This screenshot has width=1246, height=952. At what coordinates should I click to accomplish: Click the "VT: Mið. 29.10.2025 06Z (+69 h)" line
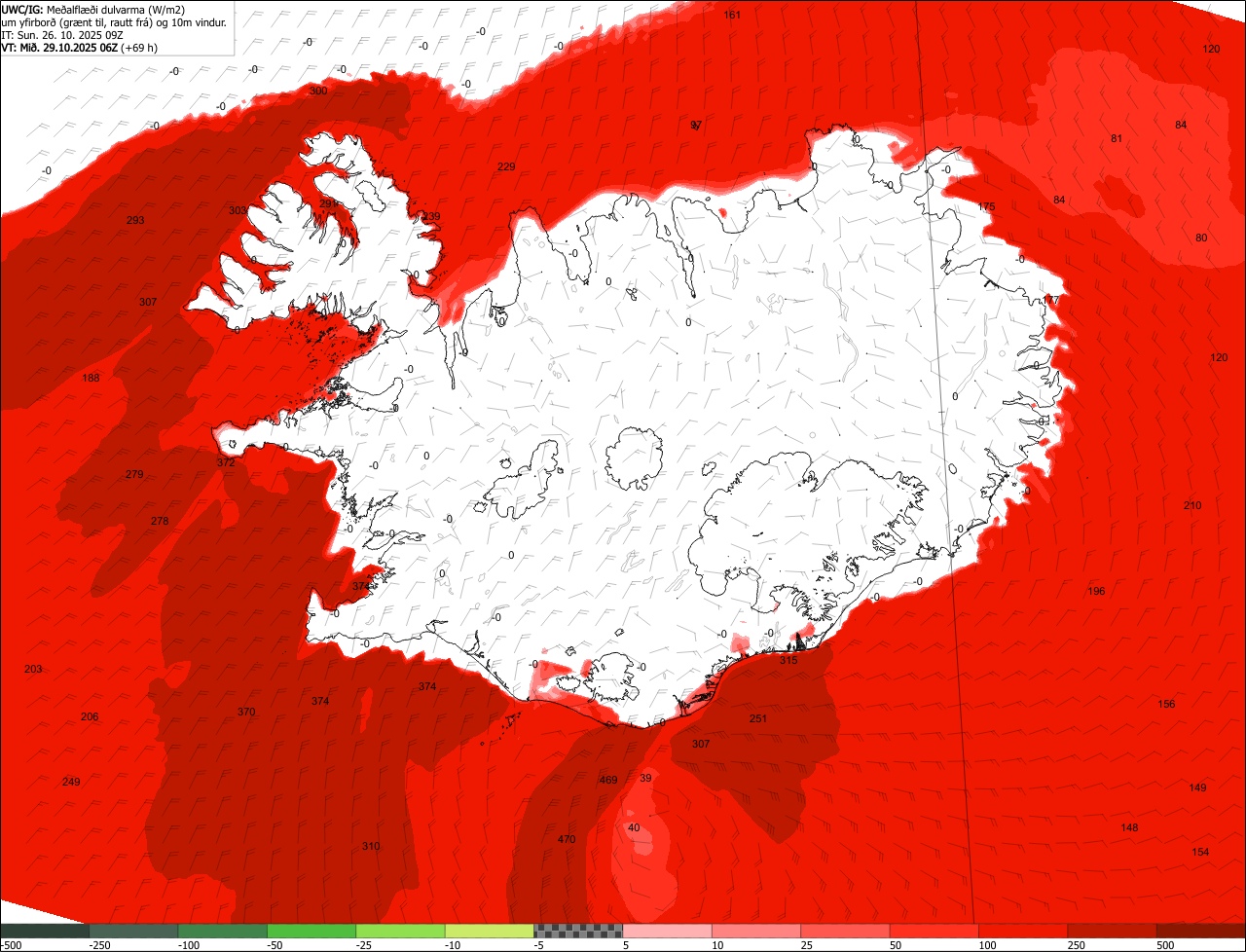(81, 47)
